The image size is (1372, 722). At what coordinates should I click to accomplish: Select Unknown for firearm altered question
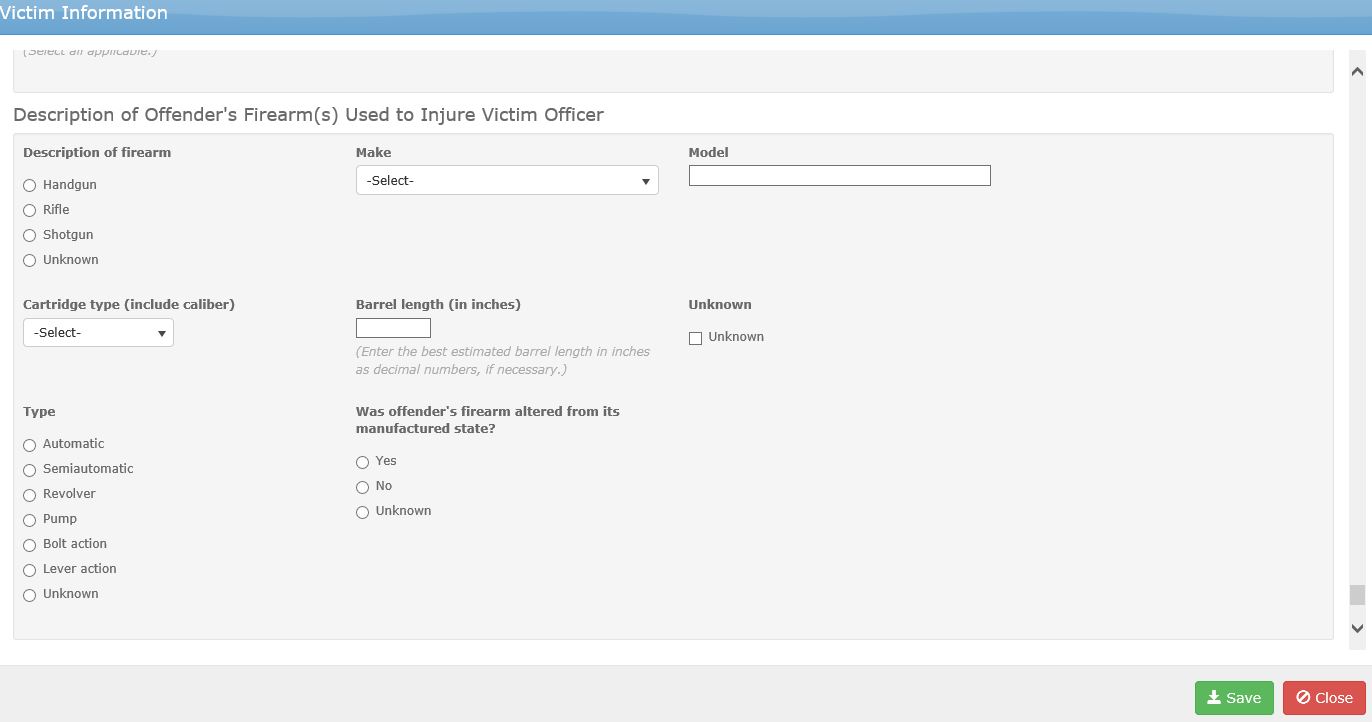[x=363, y=512]
